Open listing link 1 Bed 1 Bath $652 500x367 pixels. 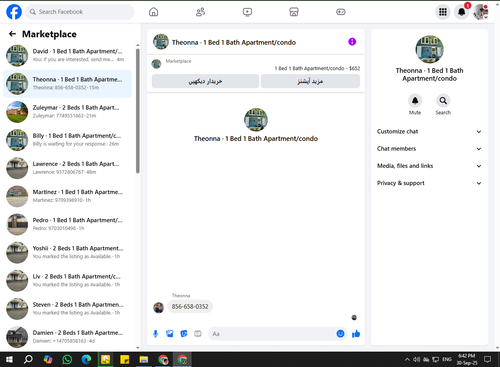[x=317, y=68]
